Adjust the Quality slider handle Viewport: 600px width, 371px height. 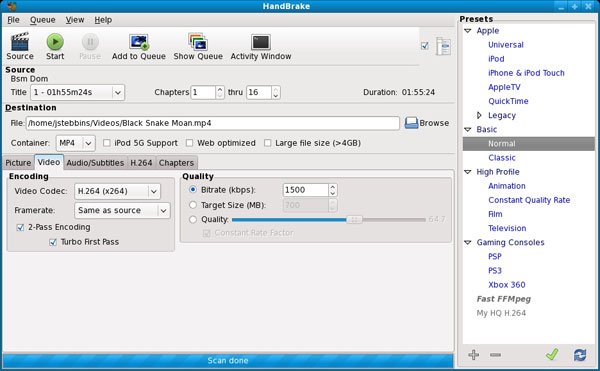354,220
